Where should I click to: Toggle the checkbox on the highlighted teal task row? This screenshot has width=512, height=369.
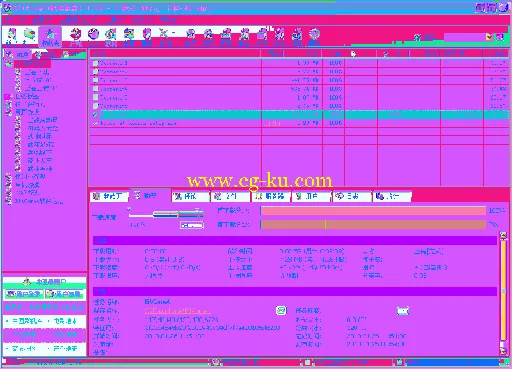(95, 114)
